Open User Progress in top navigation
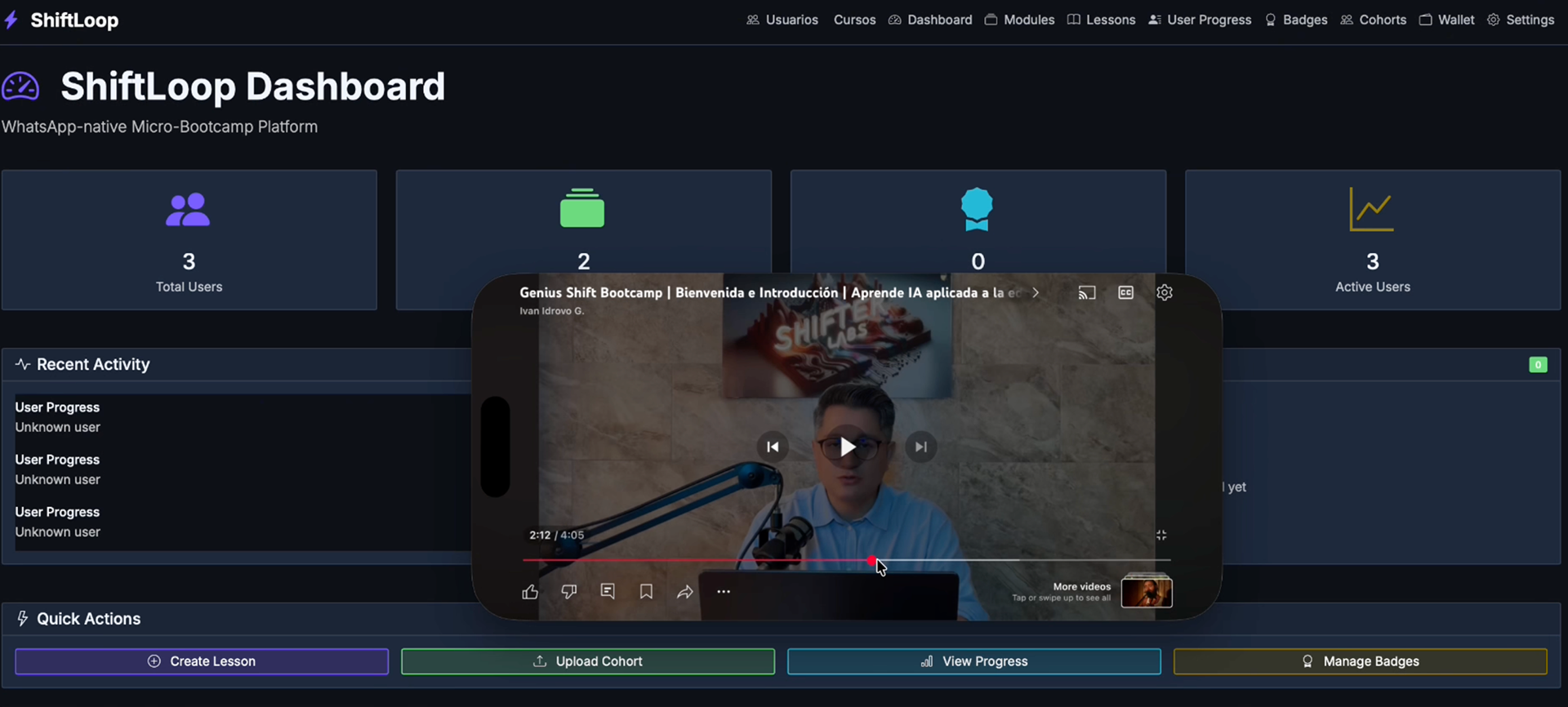 click(x=1200, y=20)
